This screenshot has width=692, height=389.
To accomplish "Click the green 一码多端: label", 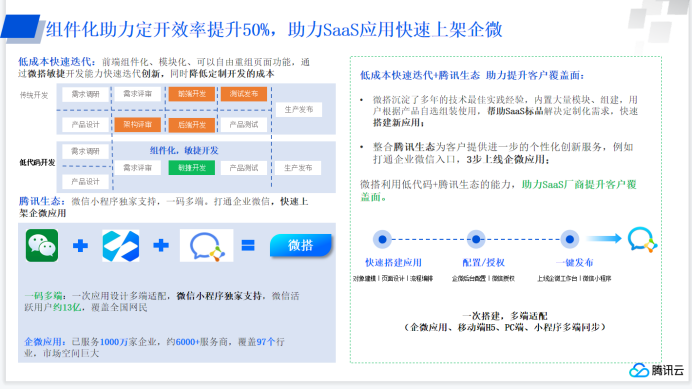I will [45, 296].
